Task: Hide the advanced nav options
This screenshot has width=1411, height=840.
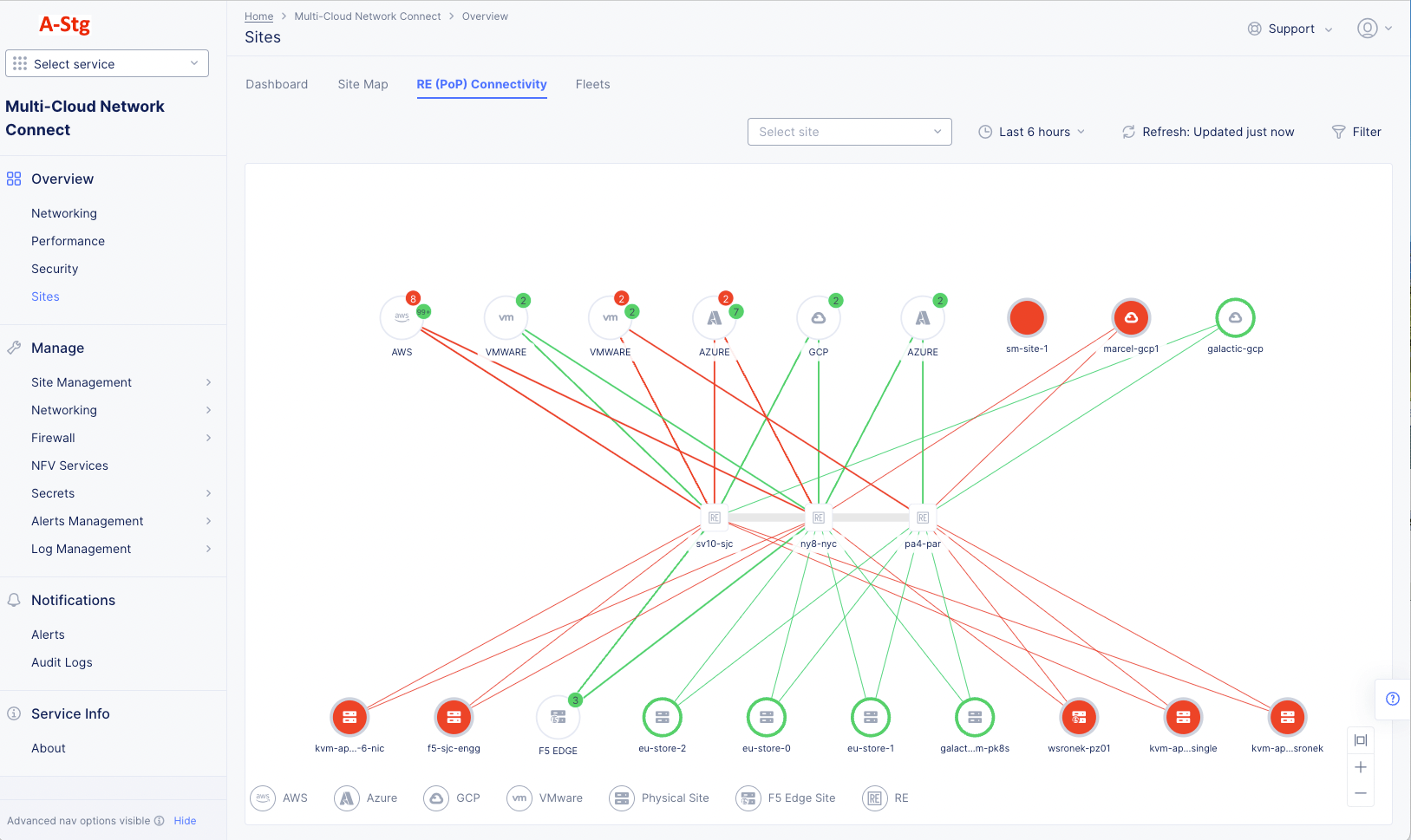Action: click(x=185, y=820)
